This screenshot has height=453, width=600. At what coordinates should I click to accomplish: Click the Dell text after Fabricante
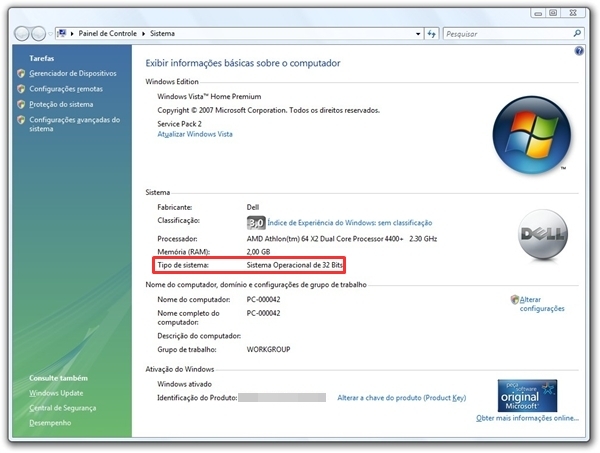pyautogui.click(x=253, y=207)
